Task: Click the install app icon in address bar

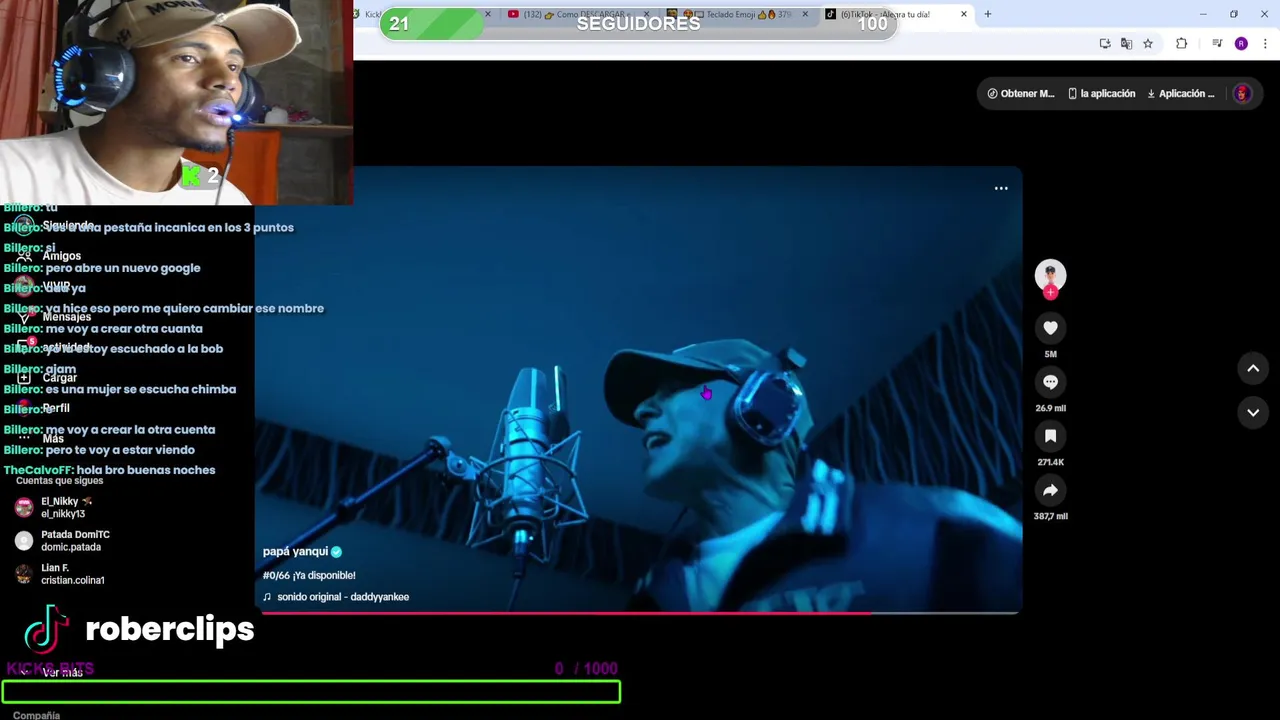Action: point(1105,44)
